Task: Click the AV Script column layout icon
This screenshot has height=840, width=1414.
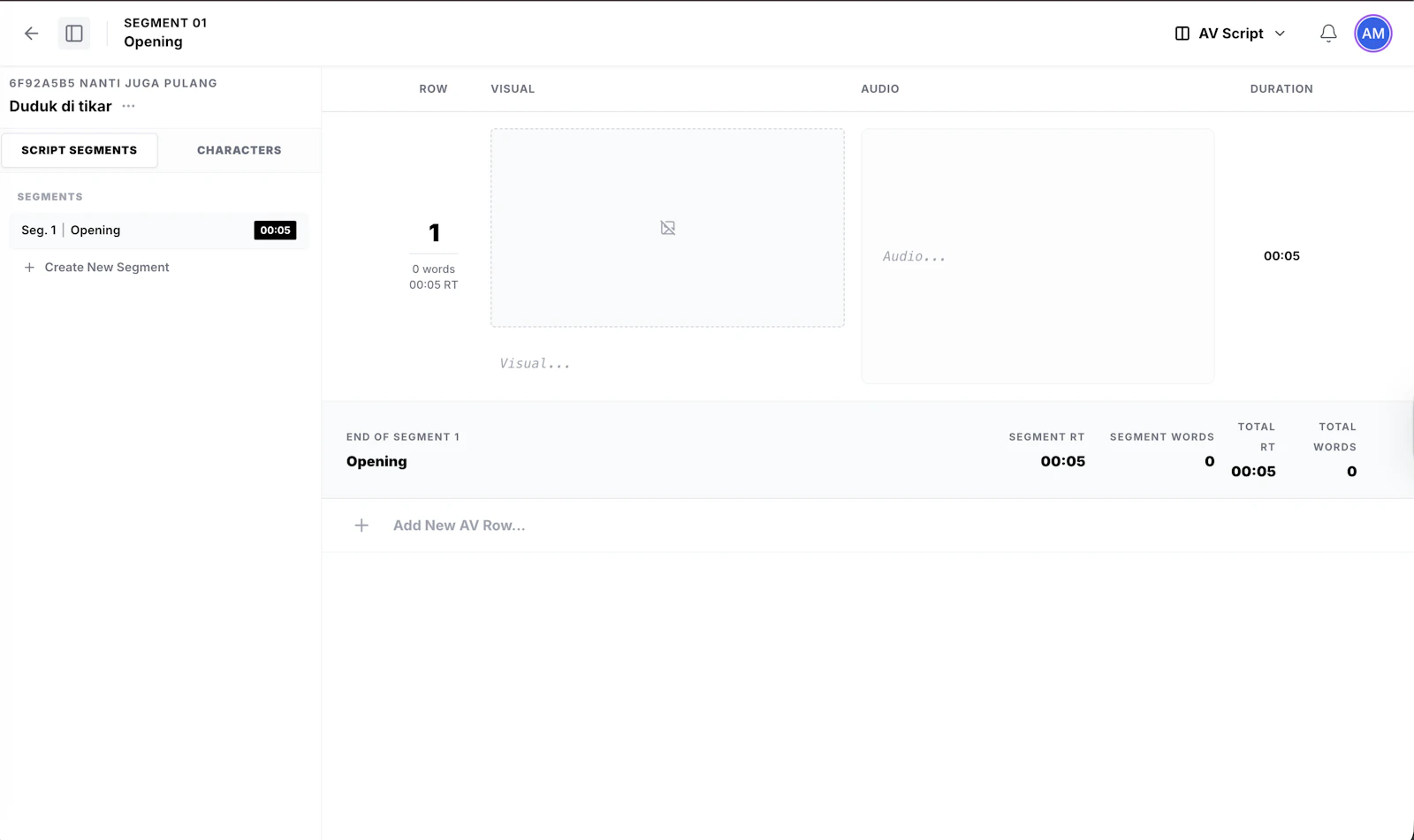Action: tap(1182, 34)
